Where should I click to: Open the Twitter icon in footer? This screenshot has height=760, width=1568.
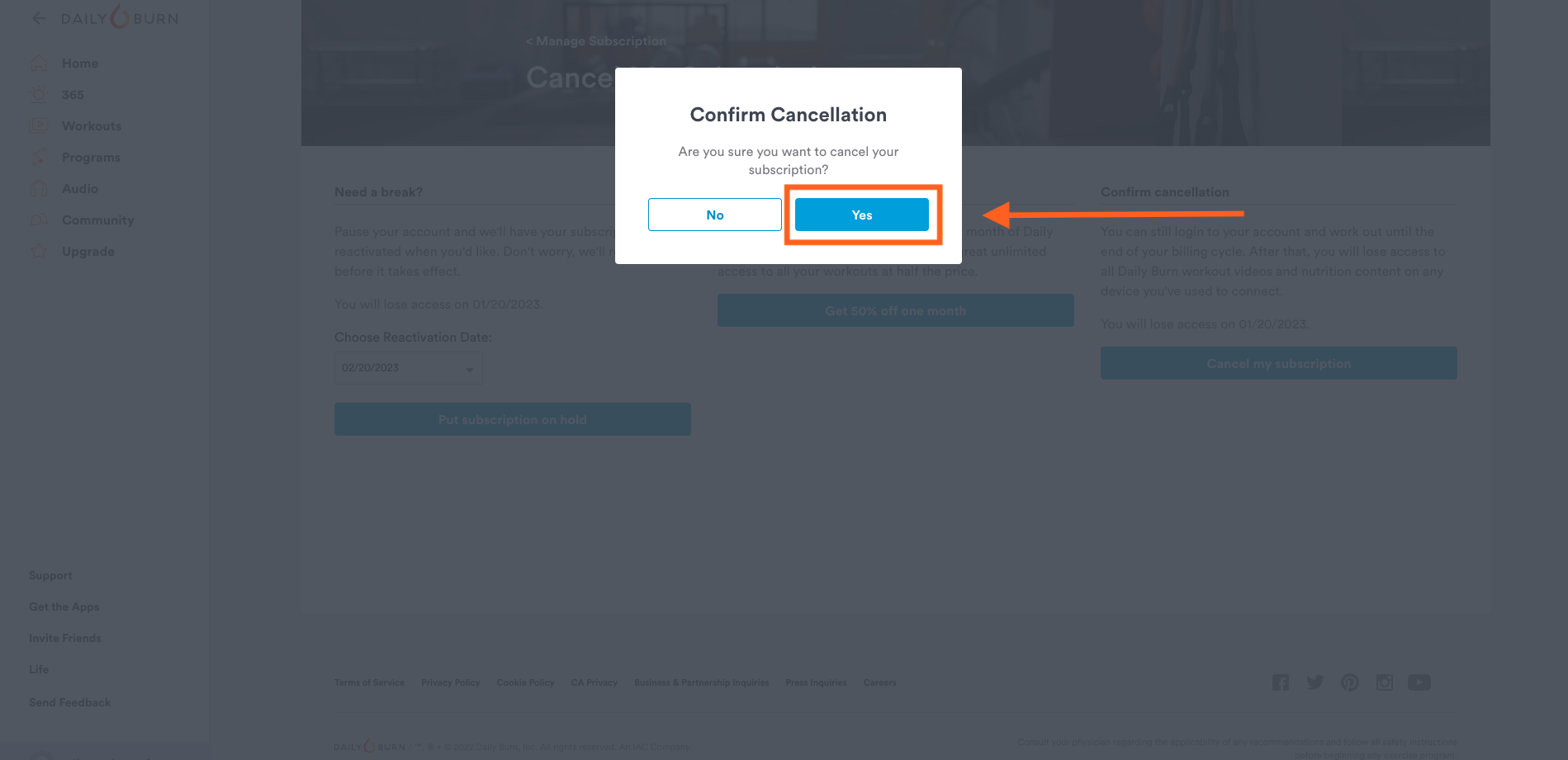point(1315,682)
